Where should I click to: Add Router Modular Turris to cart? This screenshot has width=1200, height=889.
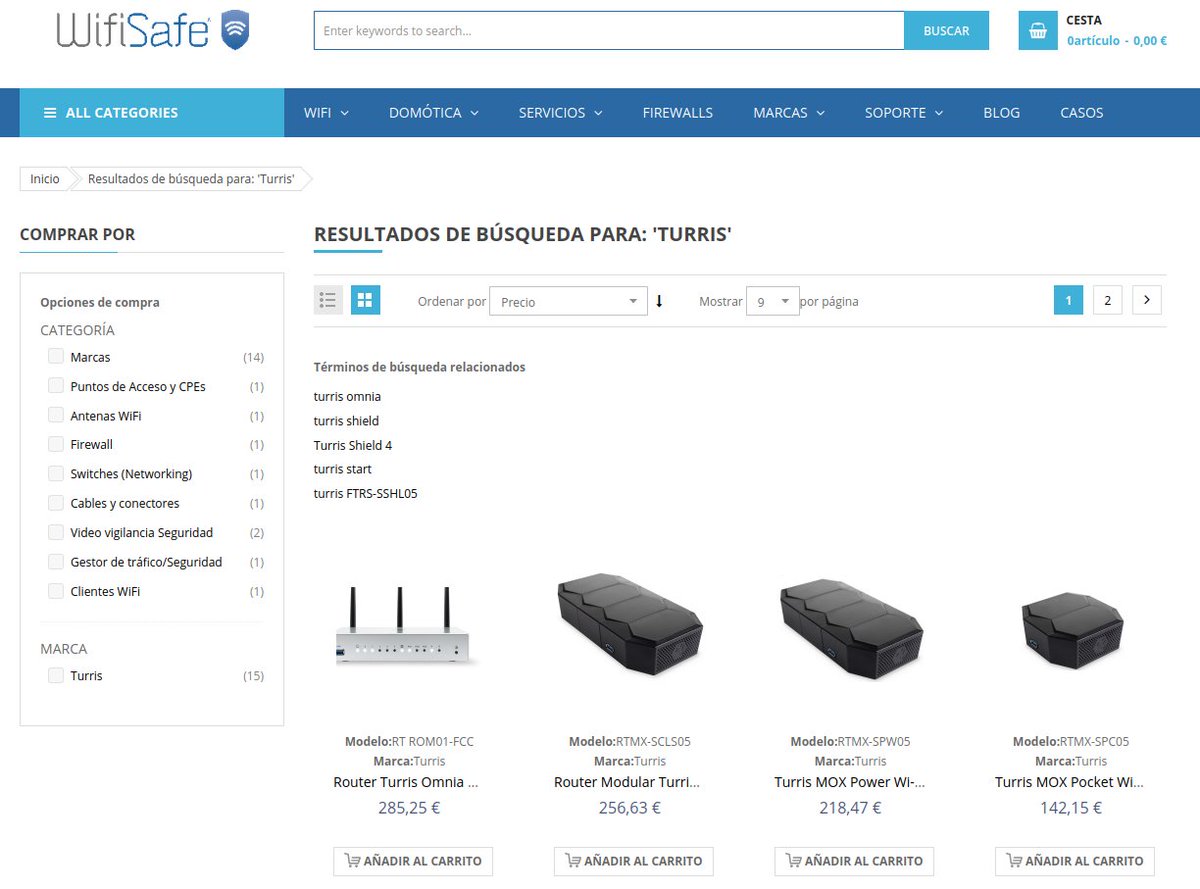(x=634, y=861)
